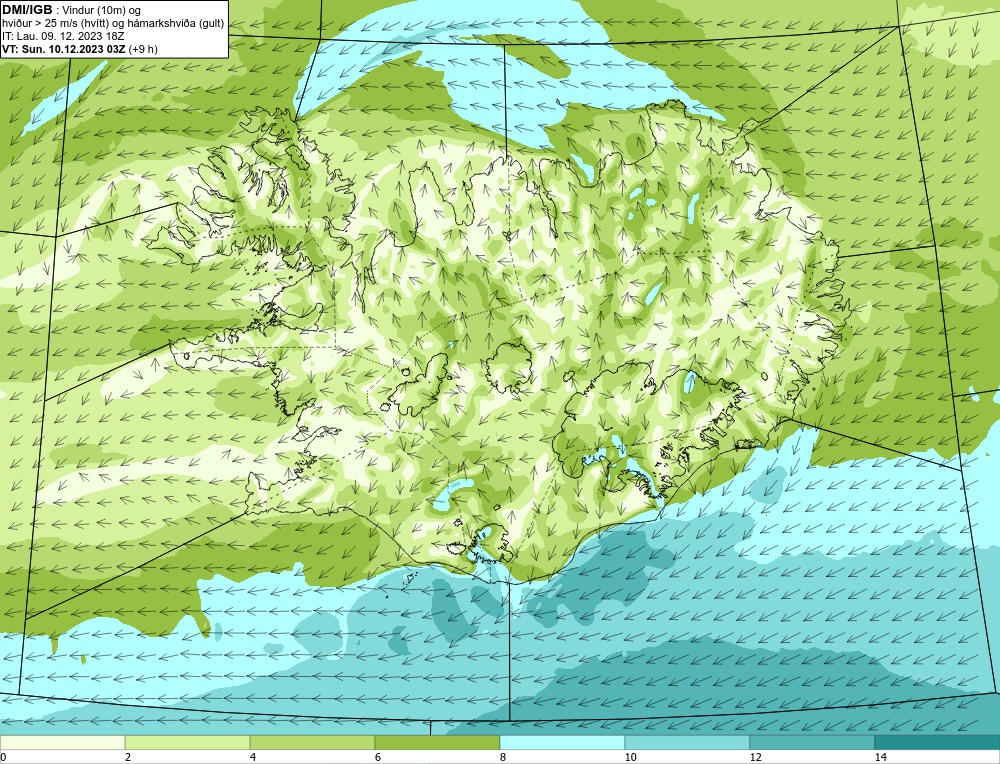The image size is (1000, 764).
Task: Click the 'VT: Sun. 10.12.2023 03Z' text
Action: pos(64,49)
